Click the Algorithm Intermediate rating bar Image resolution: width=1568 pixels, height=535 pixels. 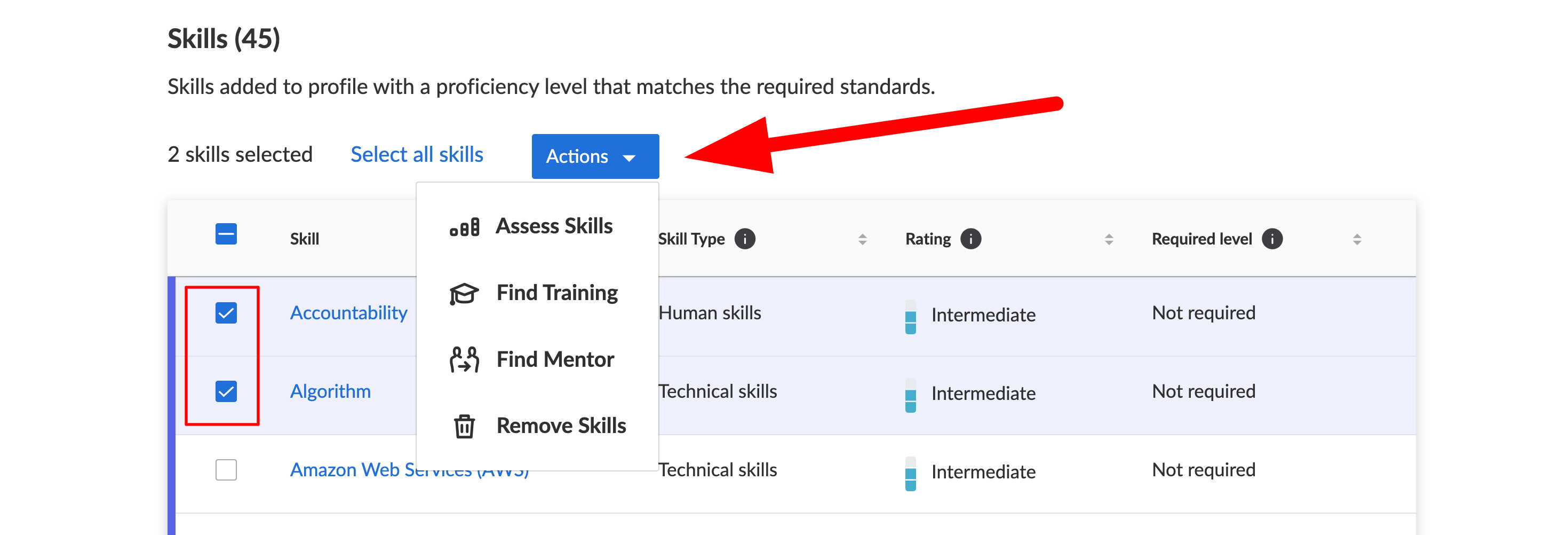point(910,396)
